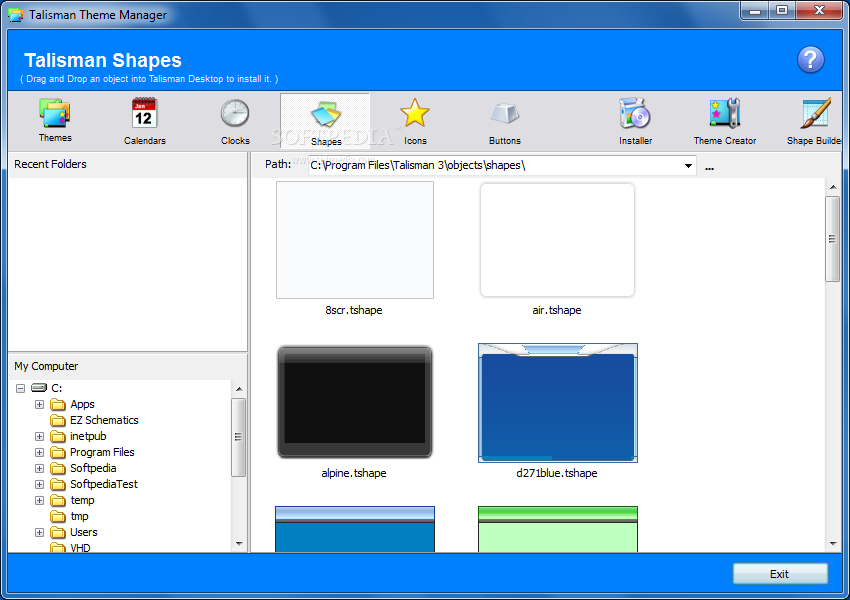Select the Shapes section icon

(325, 115)
